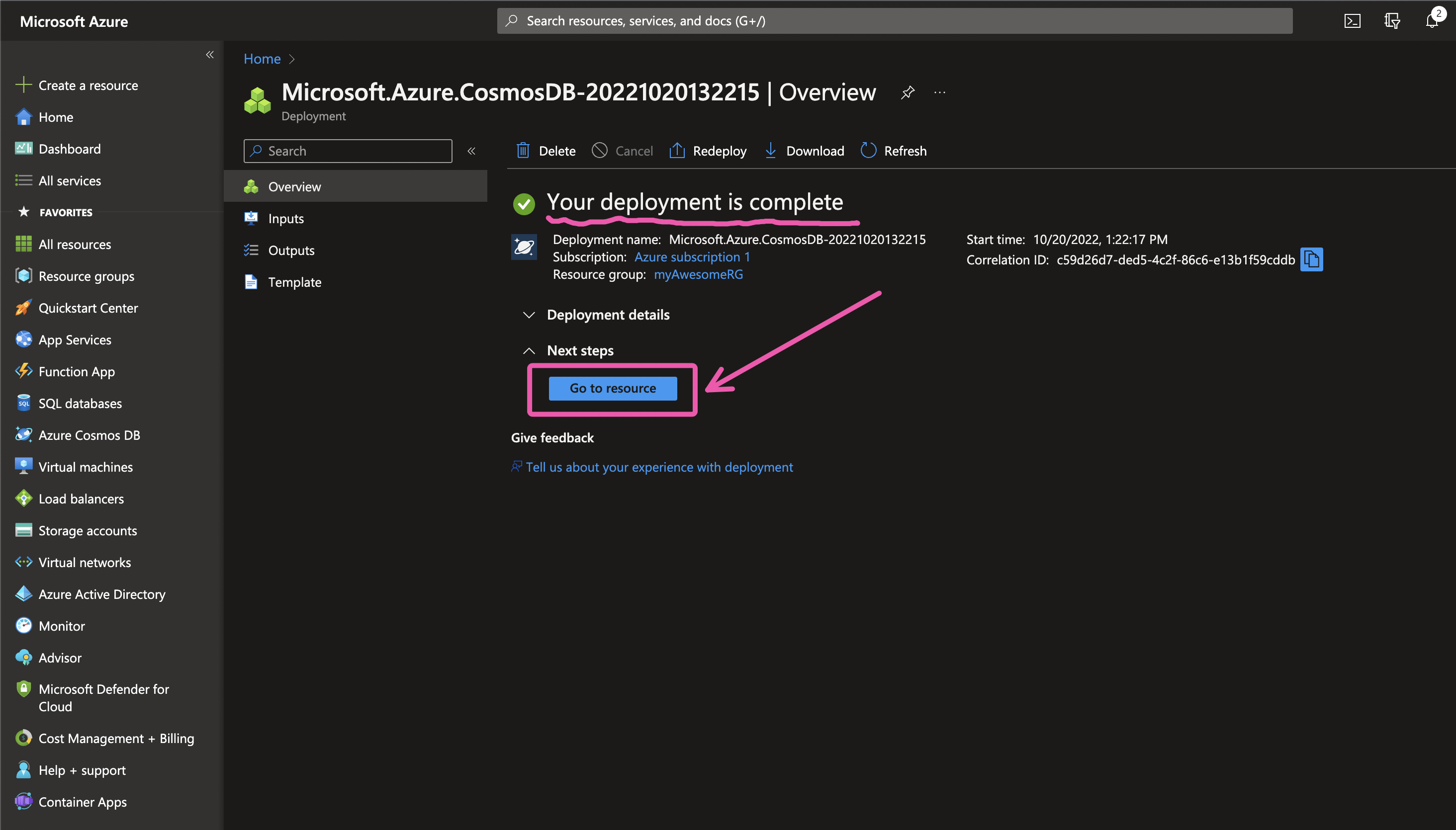Collapse the left portal sidebar
Image resolution: width=1456 pixels, height=830 pixels.
coord(210,55)
